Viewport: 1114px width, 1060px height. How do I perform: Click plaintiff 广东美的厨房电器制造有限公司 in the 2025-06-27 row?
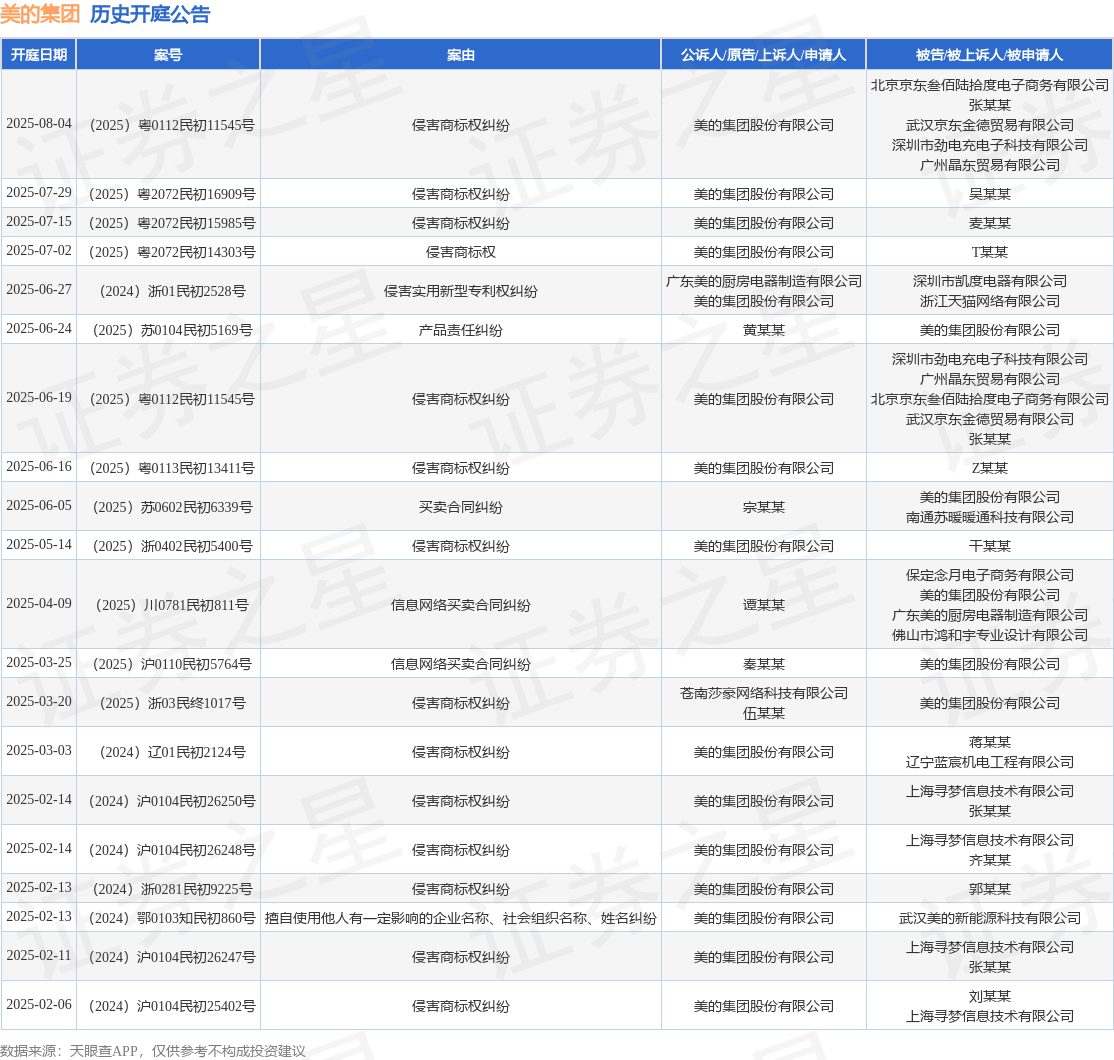click(x=764, y=281)
